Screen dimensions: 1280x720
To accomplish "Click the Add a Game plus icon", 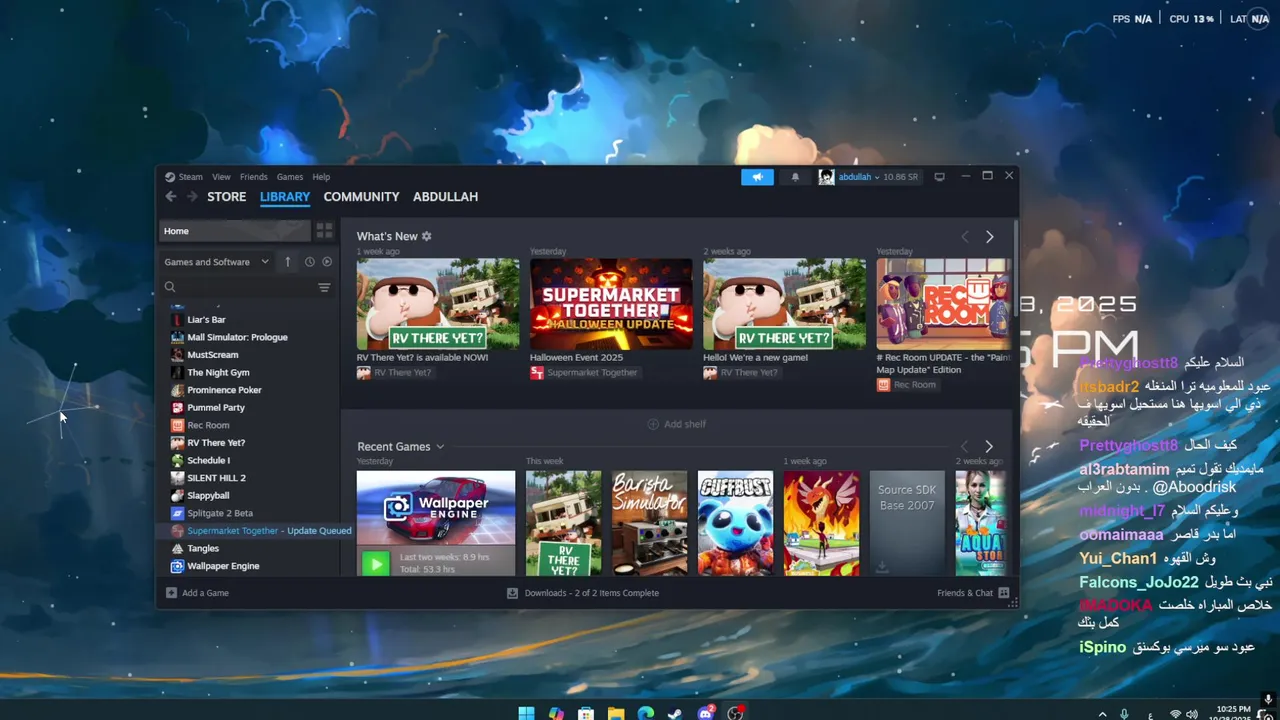I will [171, 593].
